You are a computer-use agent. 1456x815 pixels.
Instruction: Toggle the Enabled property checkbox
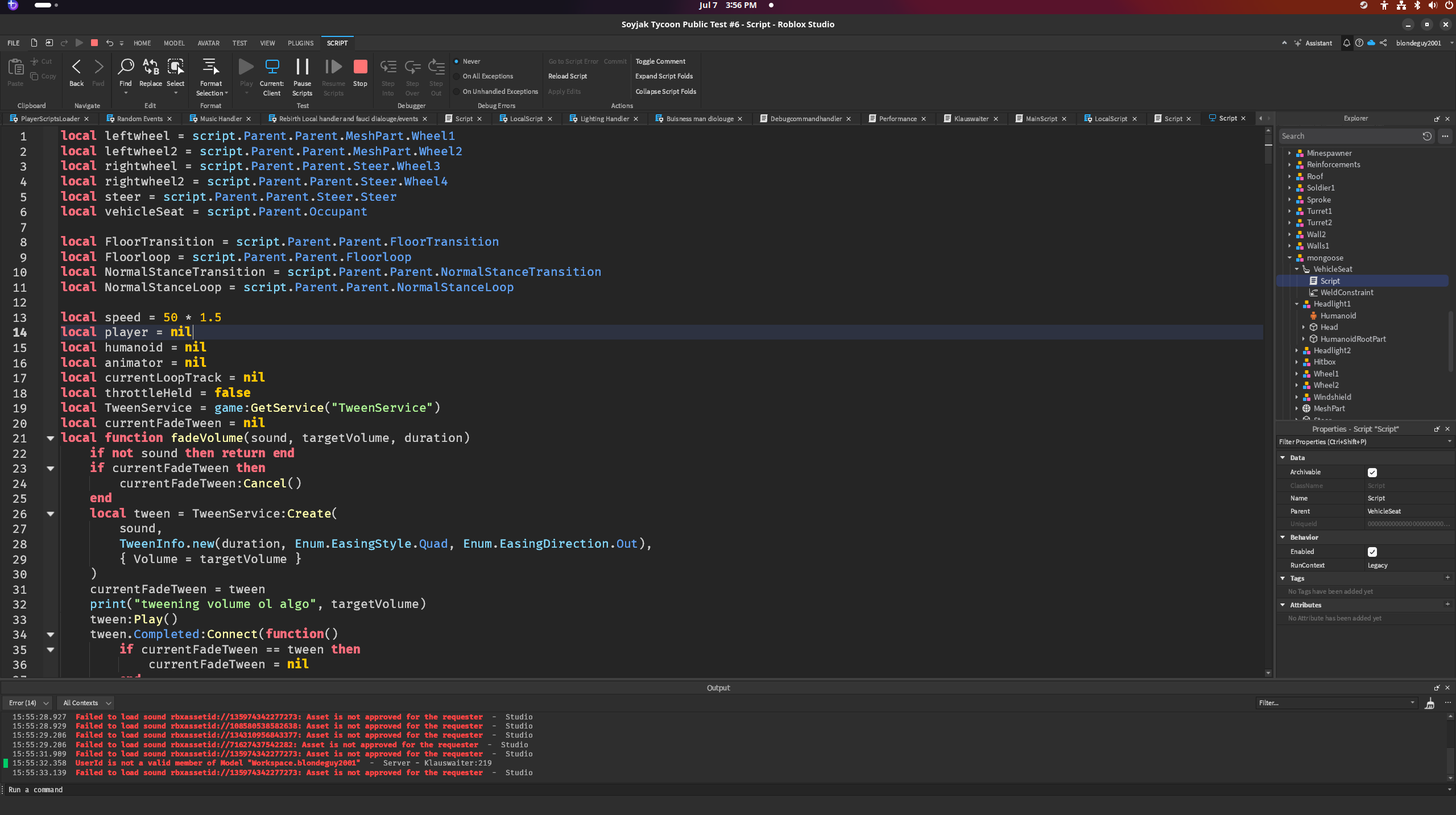pos(1372,552)
